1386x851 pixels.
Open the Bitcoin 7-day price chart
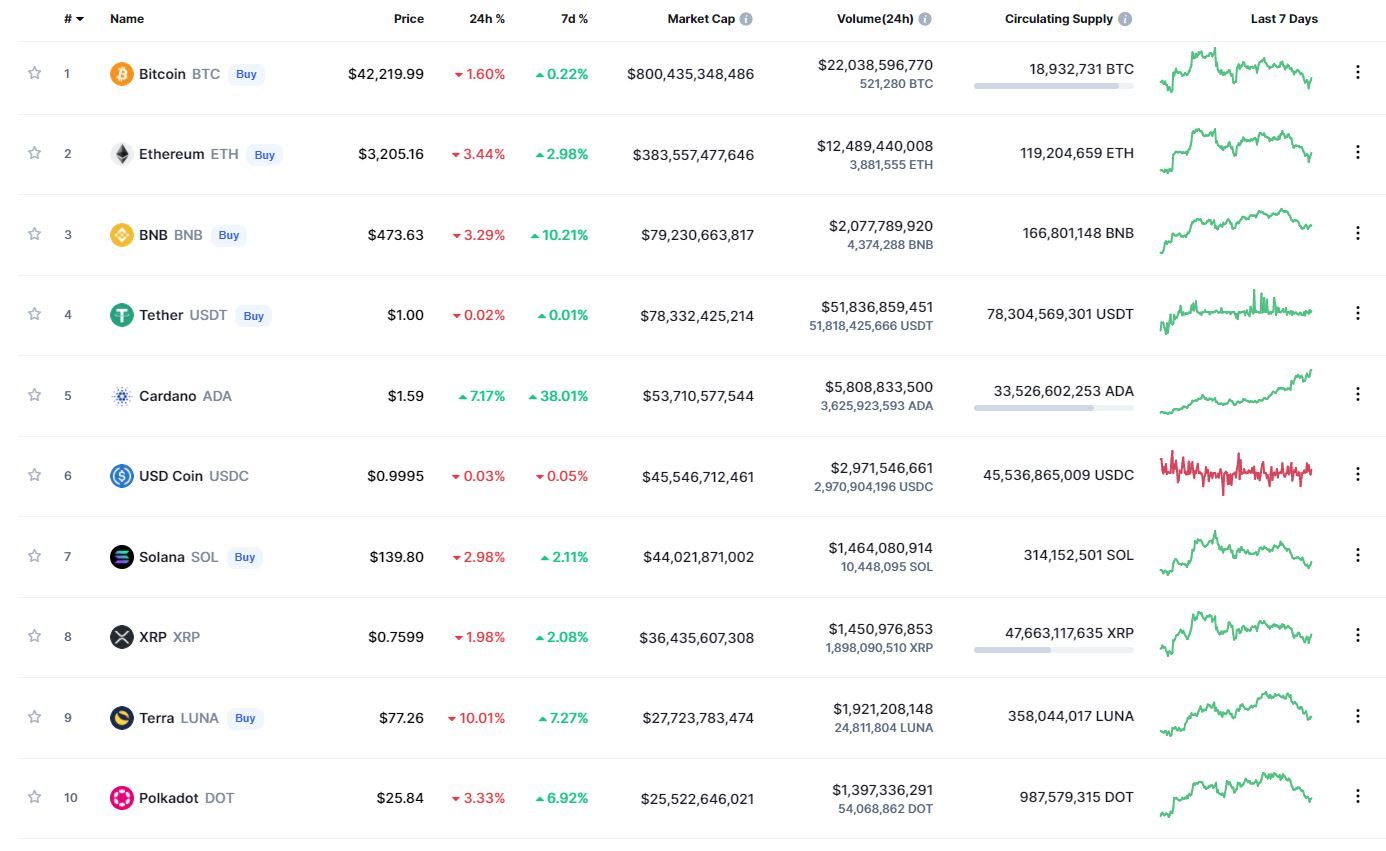1236,71
